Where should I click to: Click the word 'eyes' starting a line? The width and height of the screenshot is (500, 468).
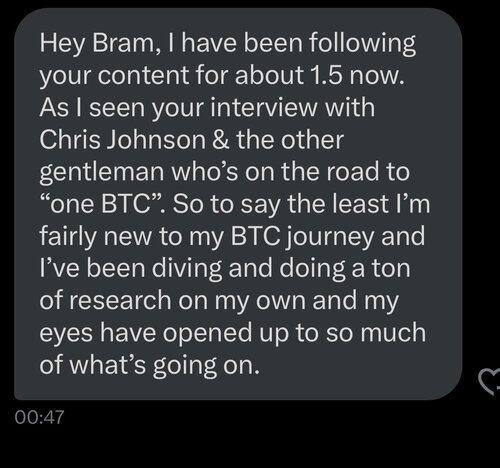66,334
